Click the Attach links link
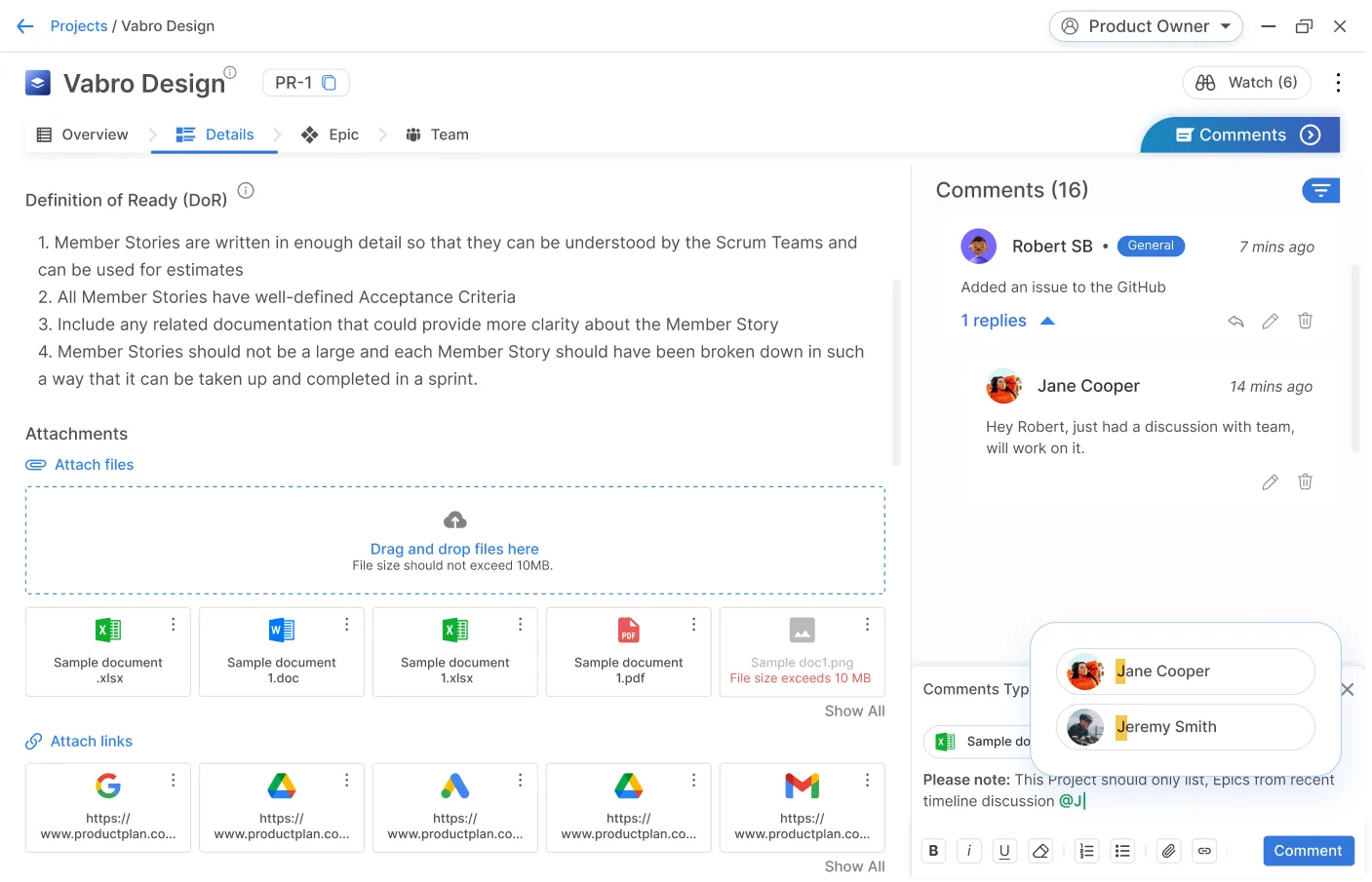 pos(91,742)
